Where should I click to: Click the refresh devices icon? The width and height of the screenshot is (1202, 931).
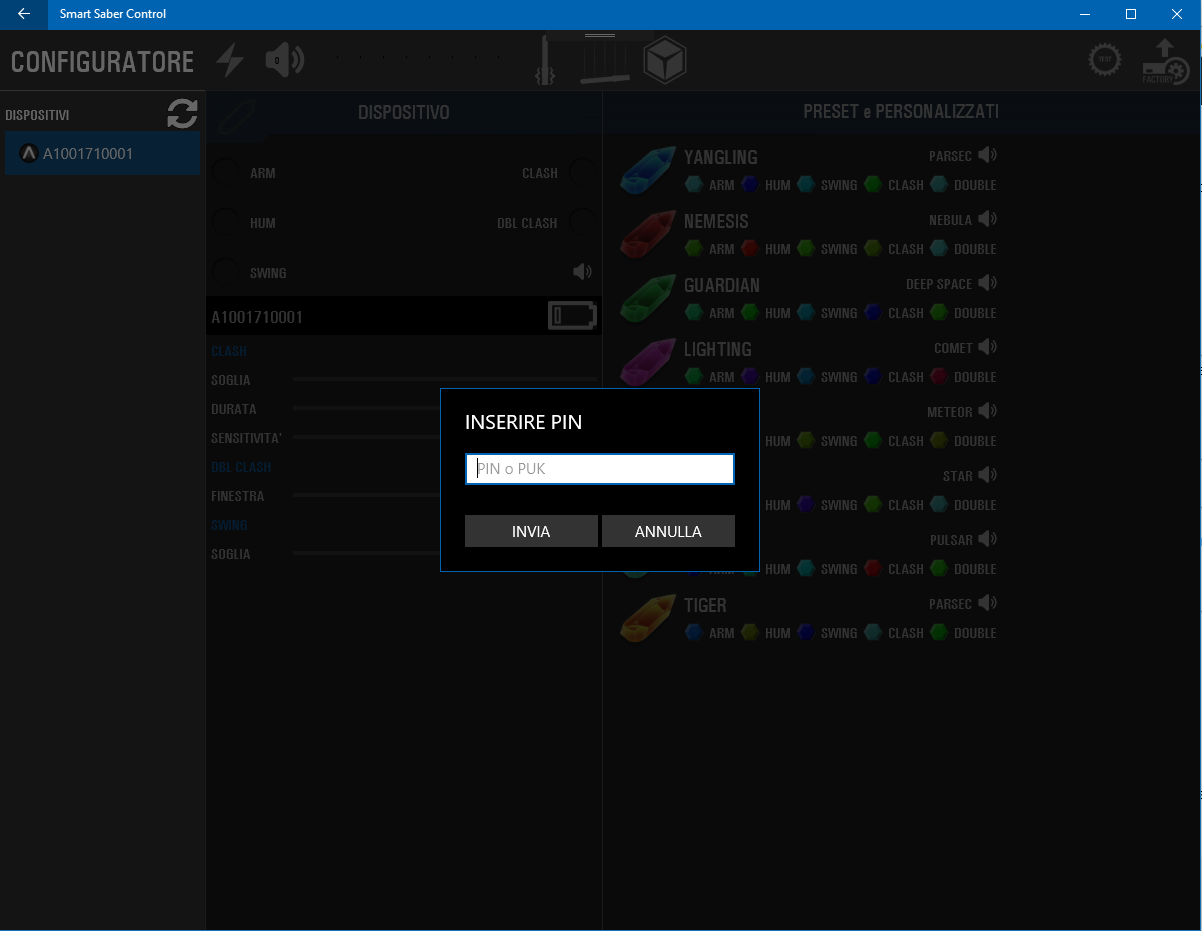(x=182, y=114)
